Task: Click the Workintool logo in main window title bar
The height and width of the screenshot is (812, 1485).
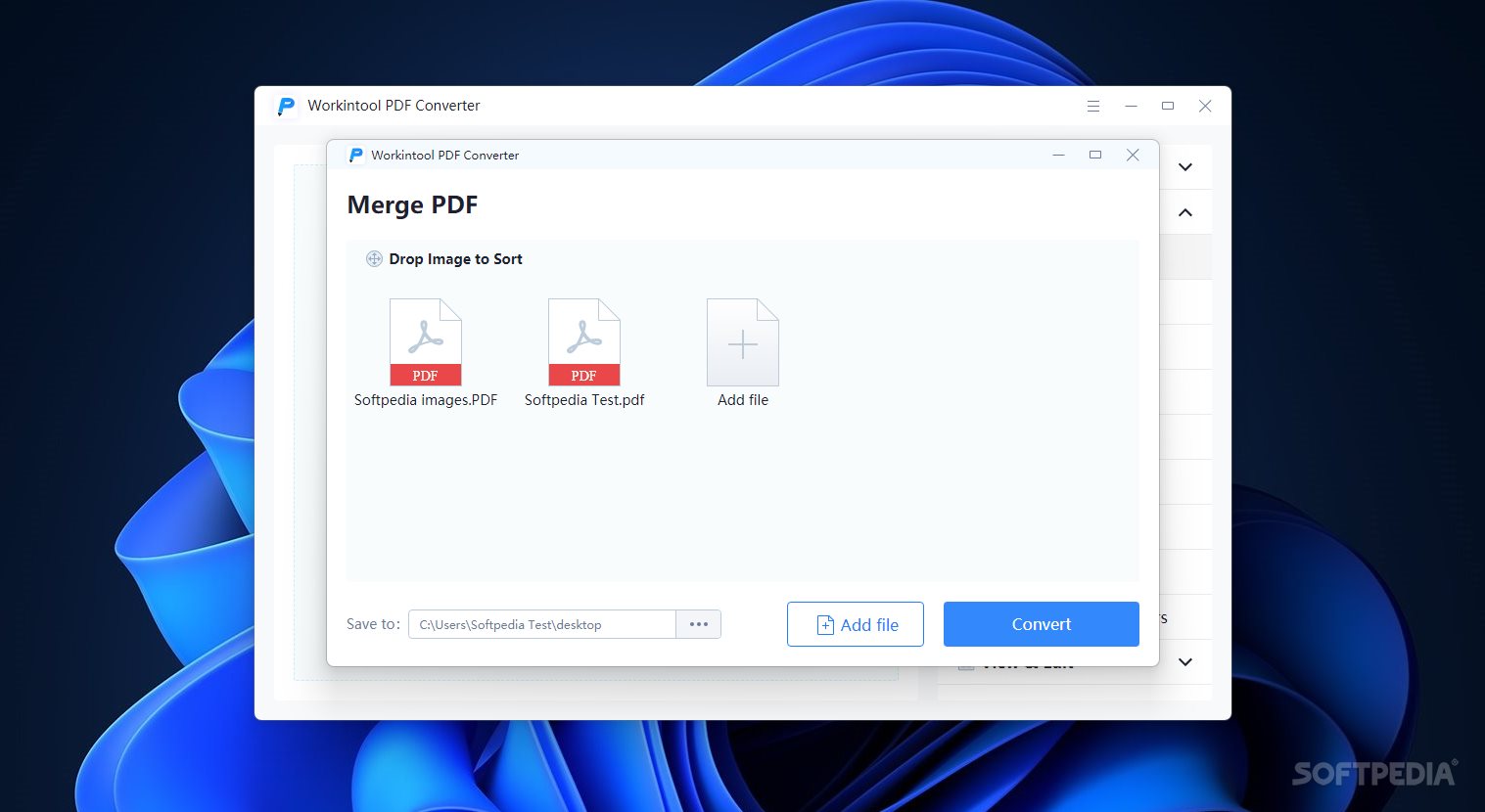Action: pyautogui.click(x=287, y=106)
